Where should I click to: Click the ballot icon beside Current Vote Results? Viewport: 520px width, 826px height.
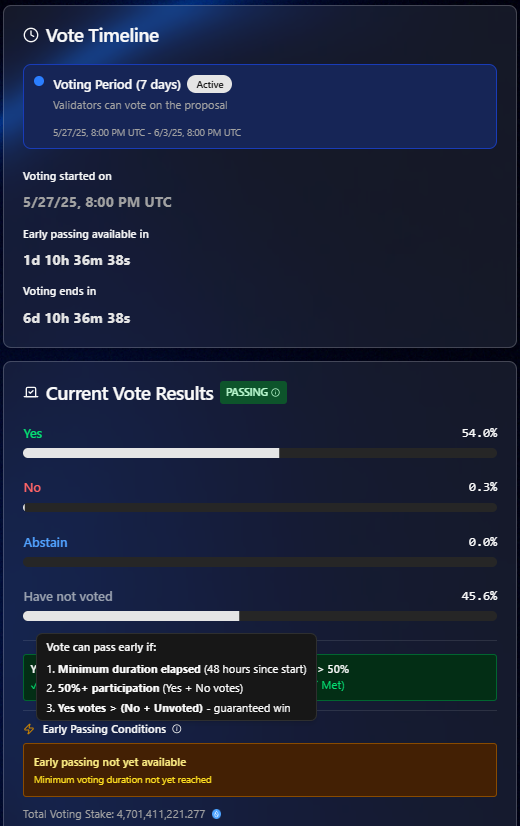click(31, 392)
